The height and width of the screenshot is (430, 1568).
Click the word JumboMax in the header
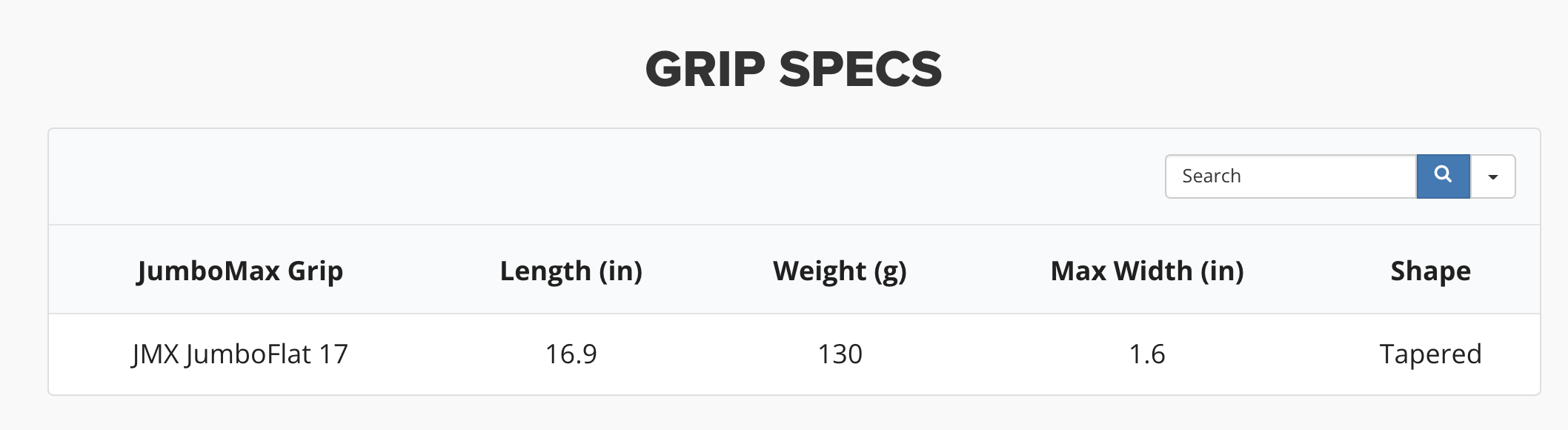coord(209,271)
